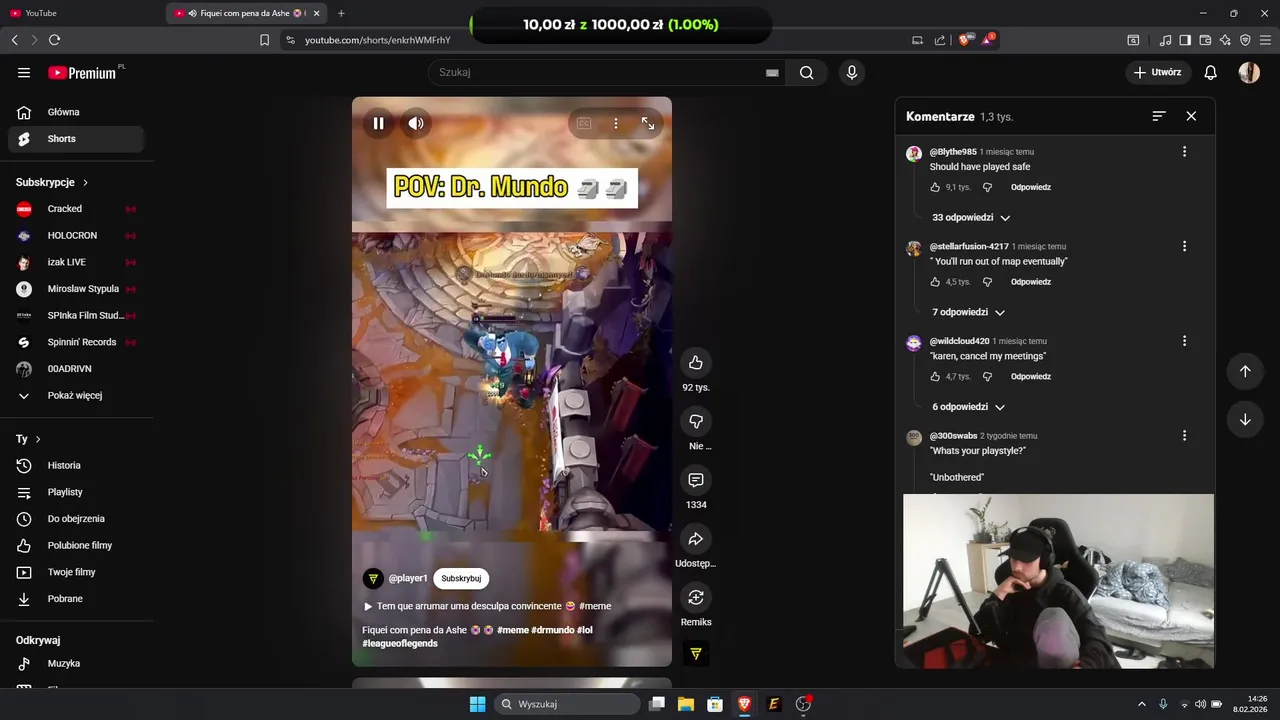Like @stellarfusion-4217's comment
This screenshot has width=1280, height=720.
pyautogui.click(x=936, y=282)
